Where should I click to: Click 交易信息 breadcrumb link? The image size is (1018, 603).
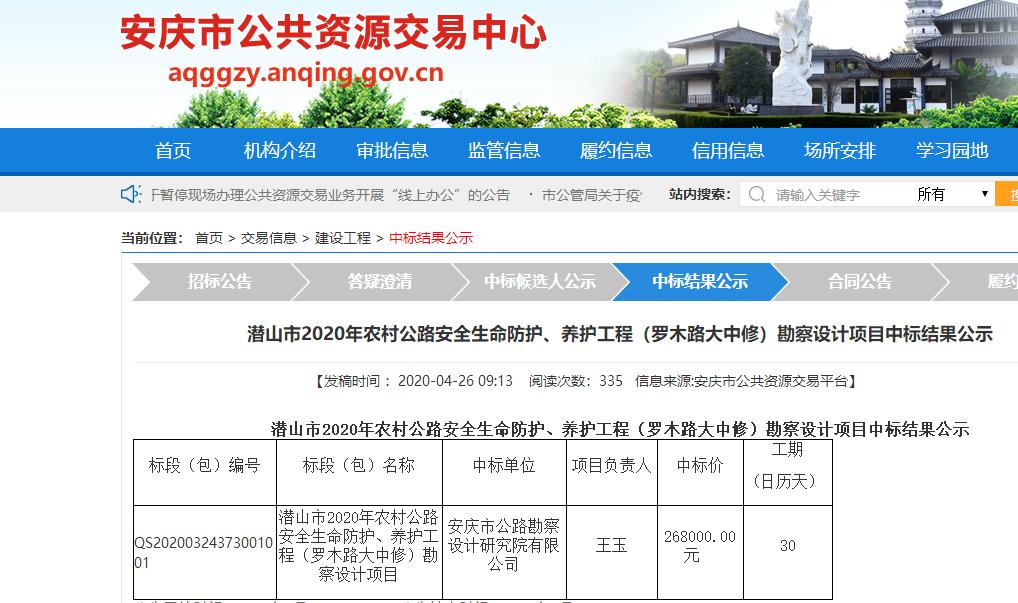(269, 238)
